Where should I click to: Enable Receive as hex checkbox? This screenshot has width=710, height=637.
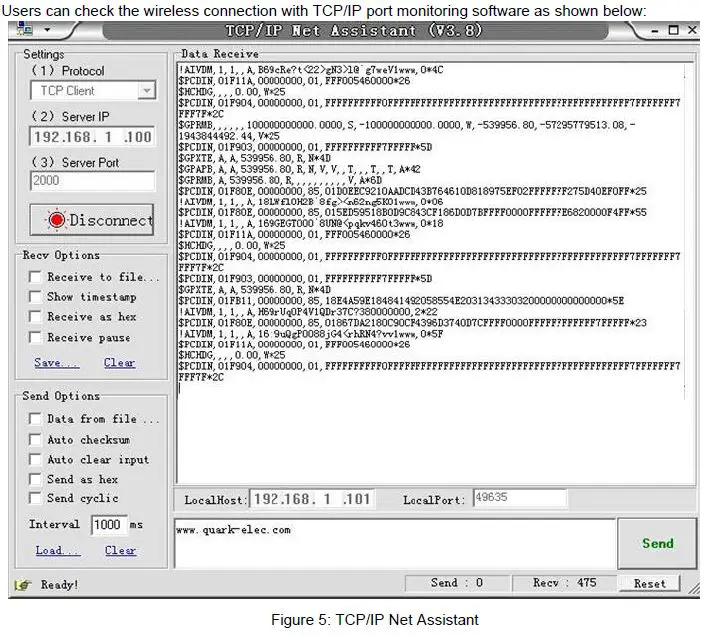[35, 316]
